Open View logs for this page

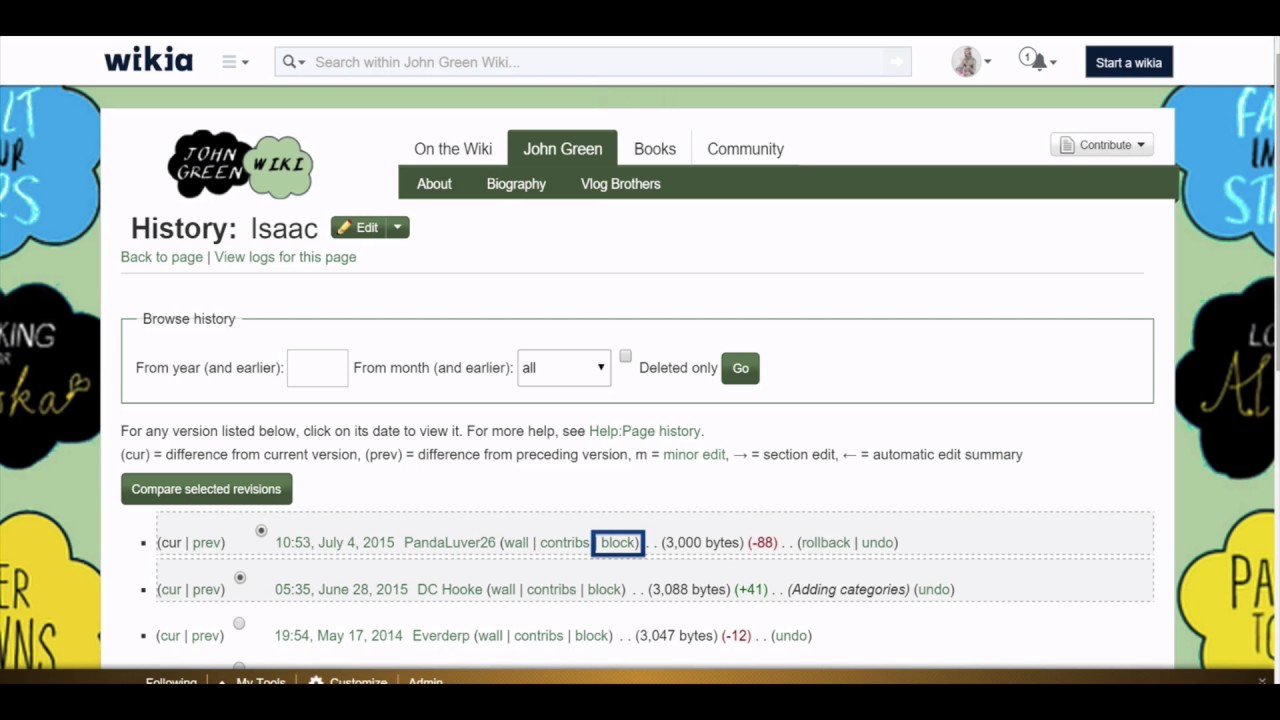coord(285,257)
